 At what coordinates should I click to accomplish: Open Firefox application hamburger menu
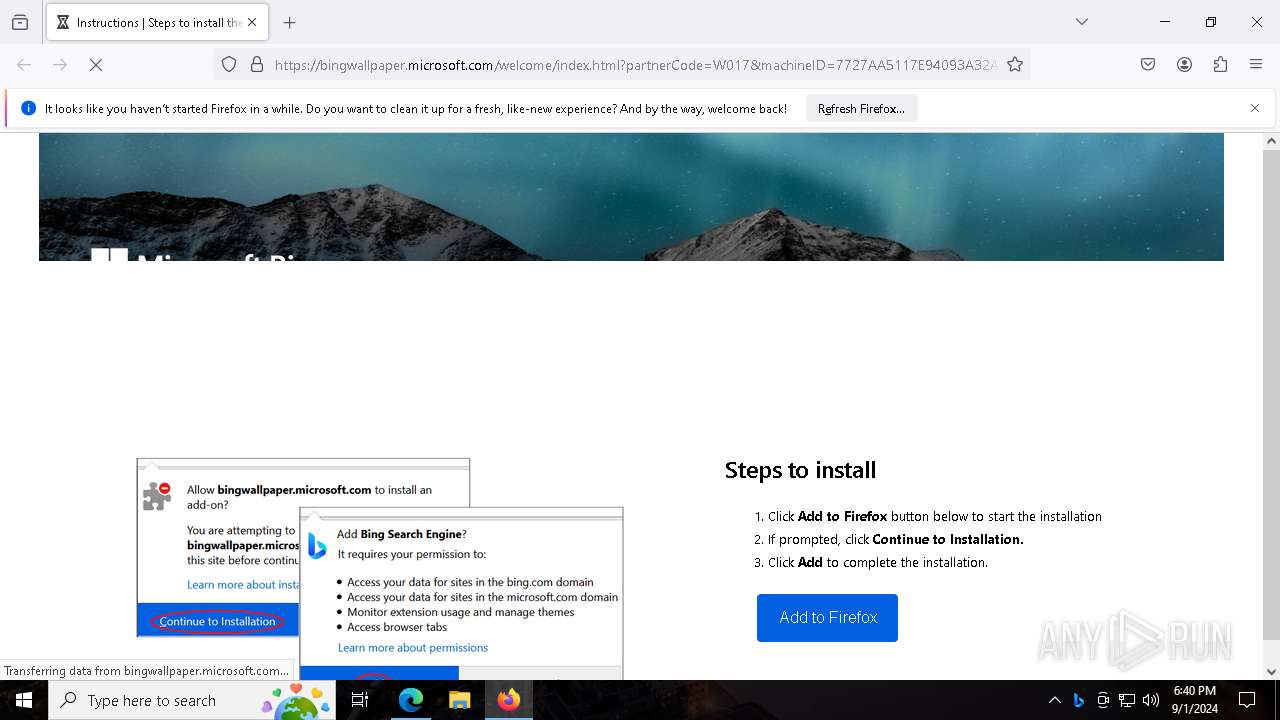1256,64
